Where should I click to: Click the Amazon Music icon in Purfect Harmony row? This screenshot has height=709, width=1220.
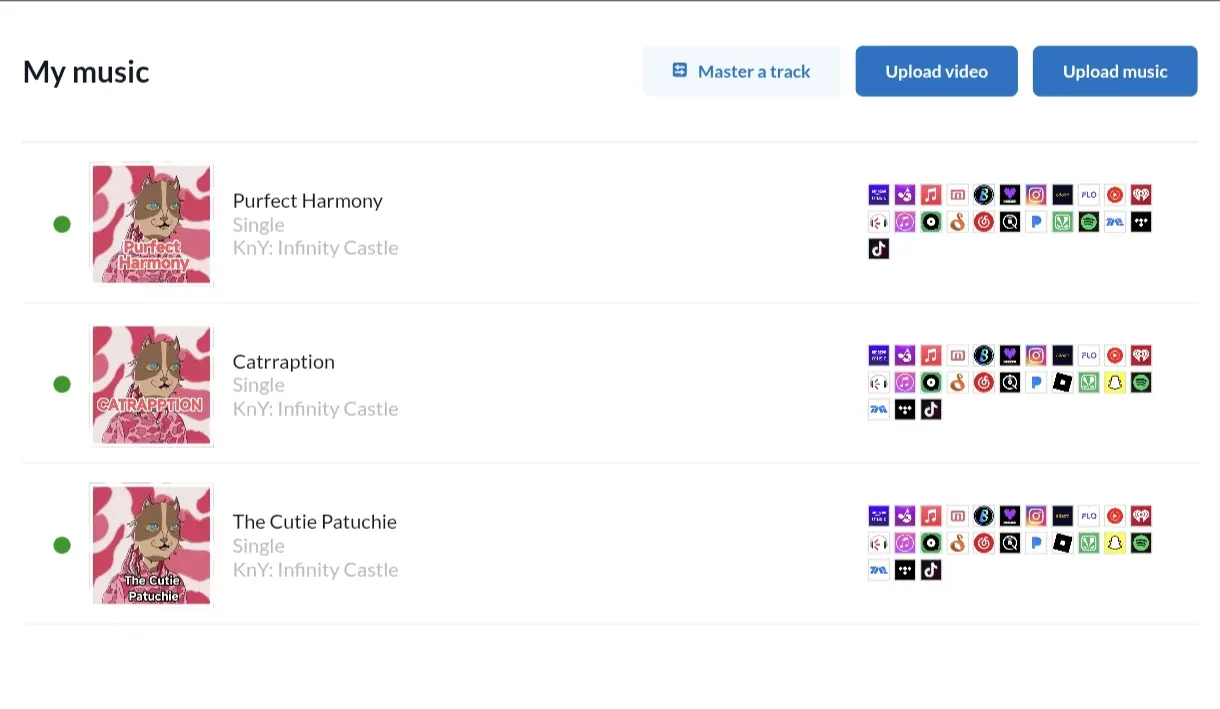(879, 195)
